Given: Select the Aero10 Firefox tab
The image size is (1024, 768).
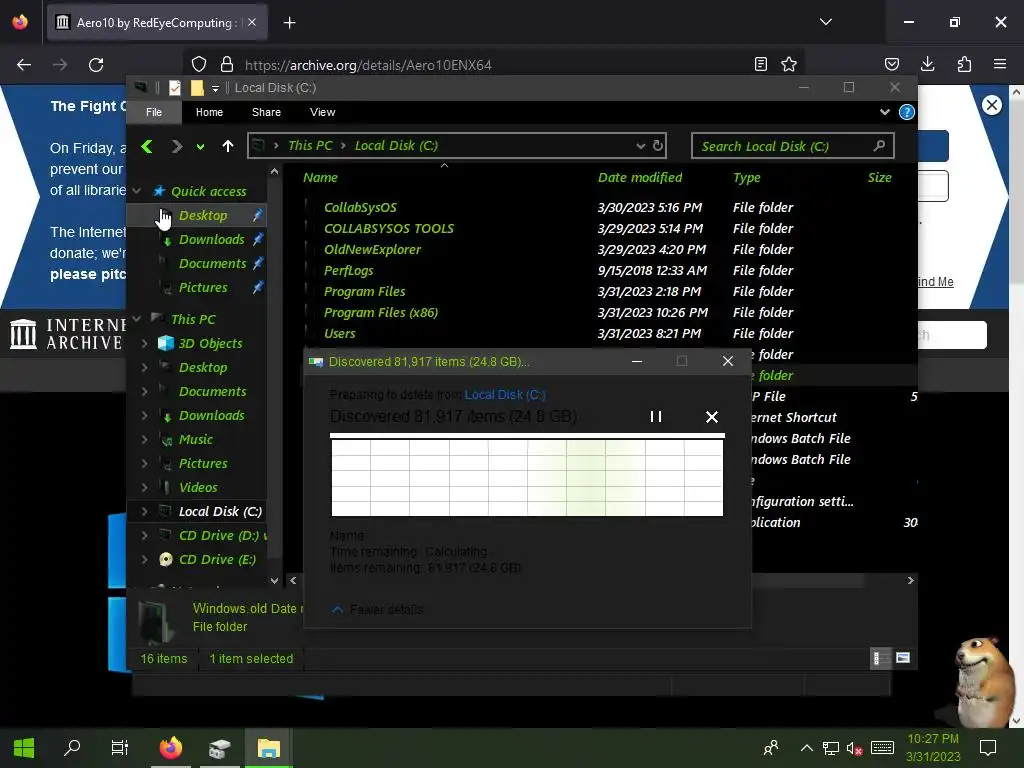Looking at the screenshot, I should (157, 23).
